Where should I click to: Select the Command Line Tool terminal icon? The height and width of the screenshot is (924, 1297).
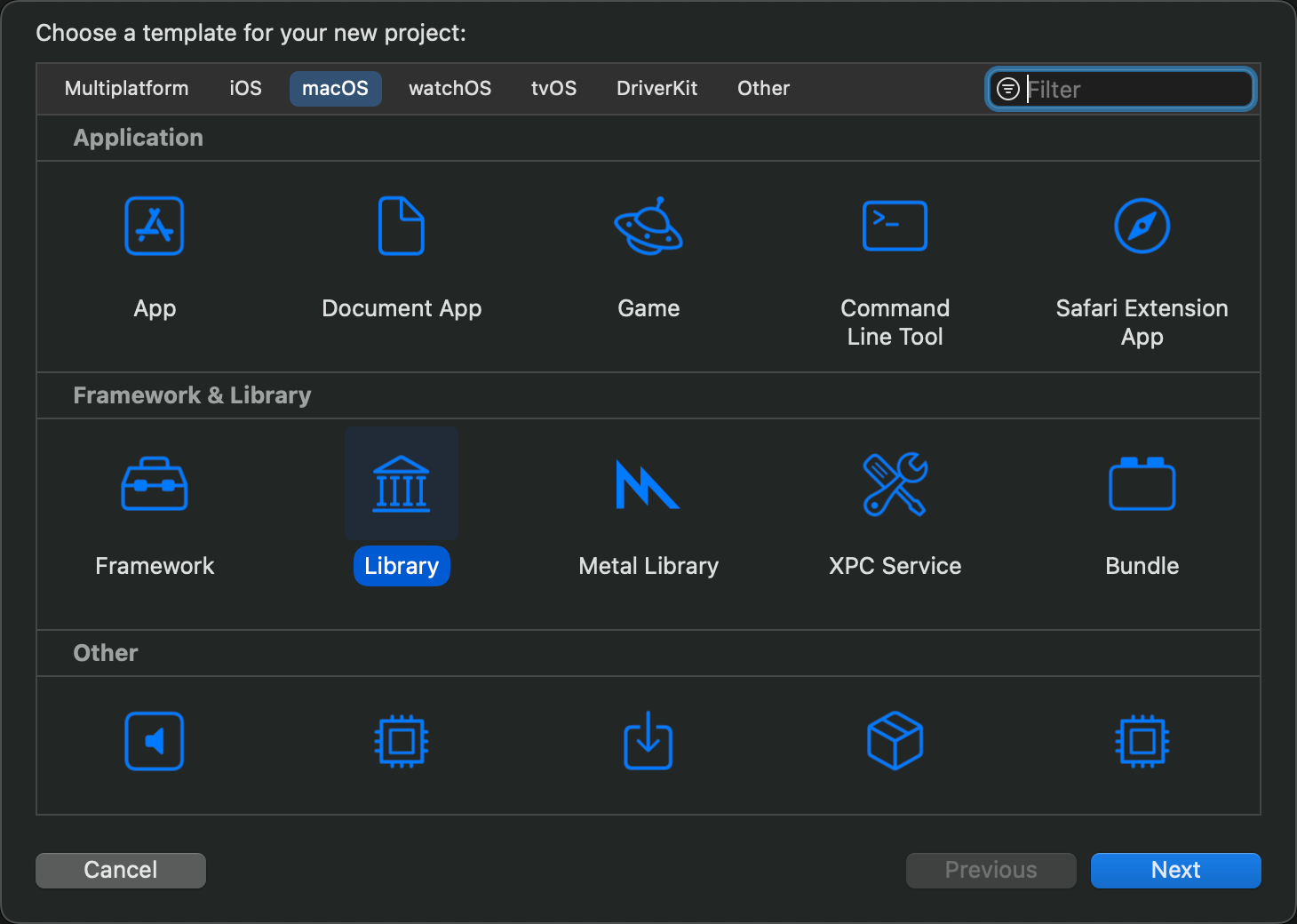pos(895,226)
